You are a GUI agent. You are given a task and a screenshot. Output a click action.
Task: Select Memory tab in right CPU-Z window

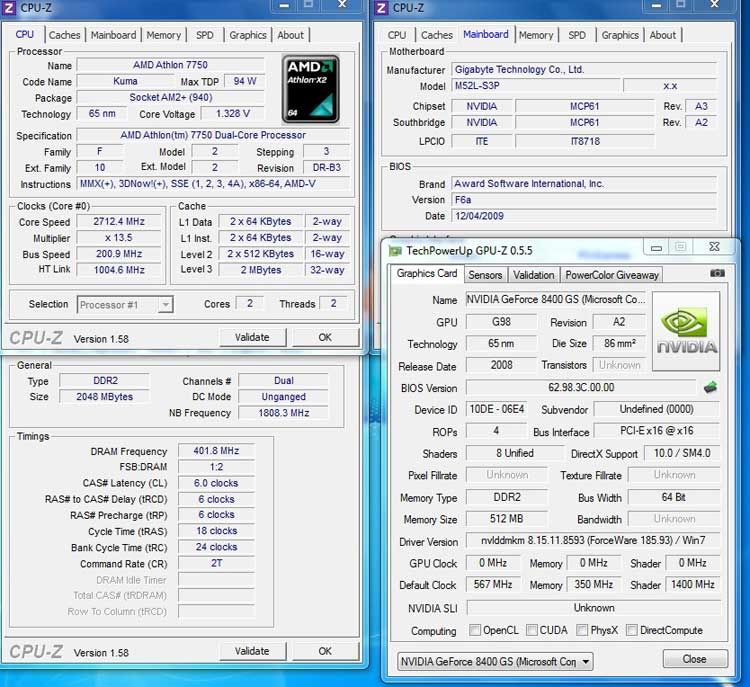pos(536,35)
